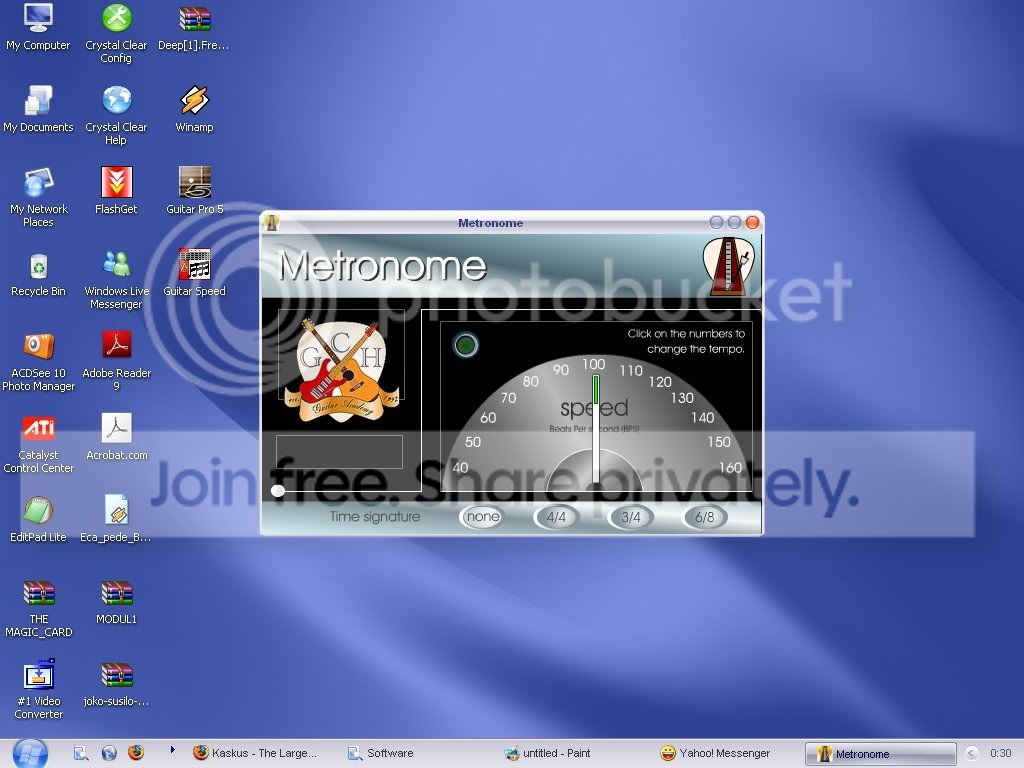Set tempo to 160 on the dial
This screenshot has height=768, width=1024.
[x=730, y=468]
